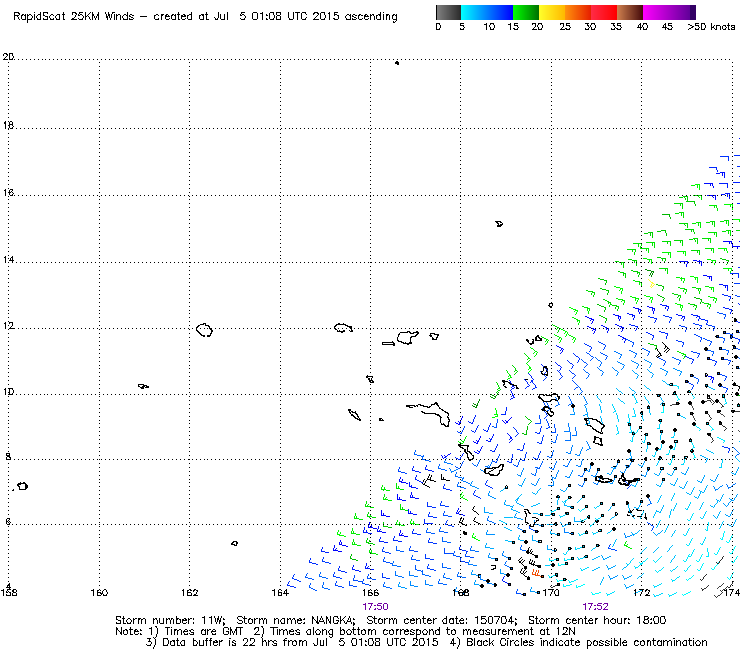Click the '>50 knots' legend label
This screenshot has height=650, width=740.
(711, 27)
